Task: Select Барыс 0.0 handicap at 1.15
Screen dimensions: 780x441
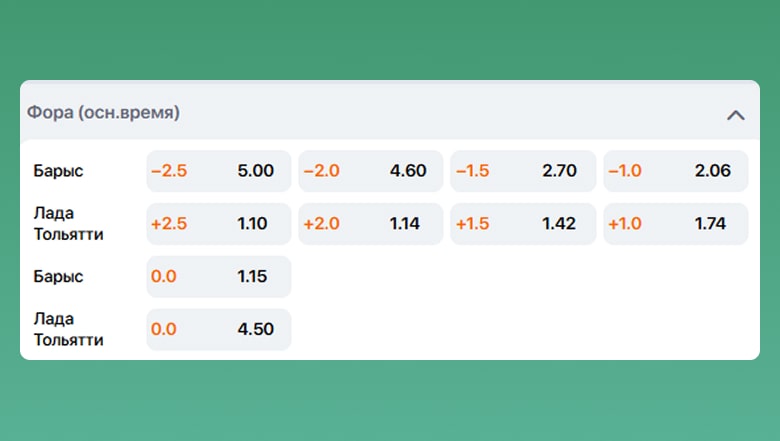Action: pyautogui.click(x=218, y=277)
